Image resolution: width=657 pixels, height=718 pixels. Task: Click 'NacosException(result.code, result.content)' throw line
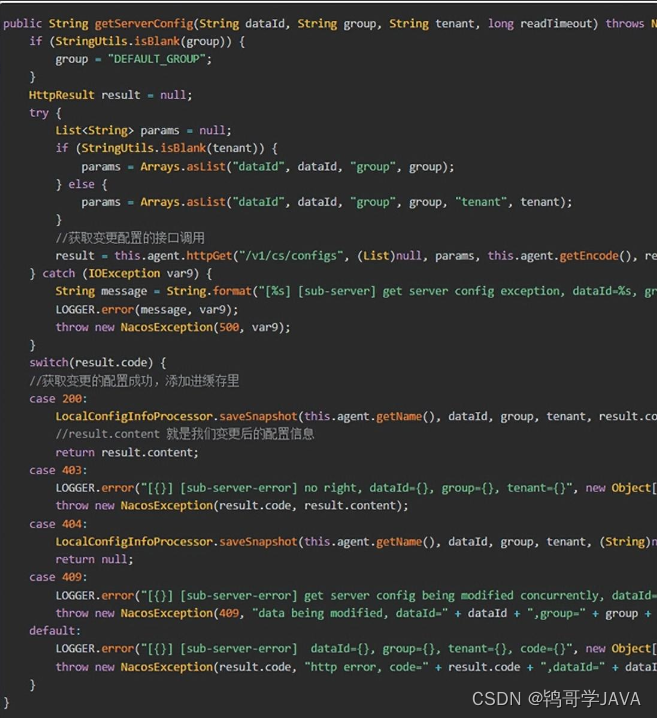point(264,506)
